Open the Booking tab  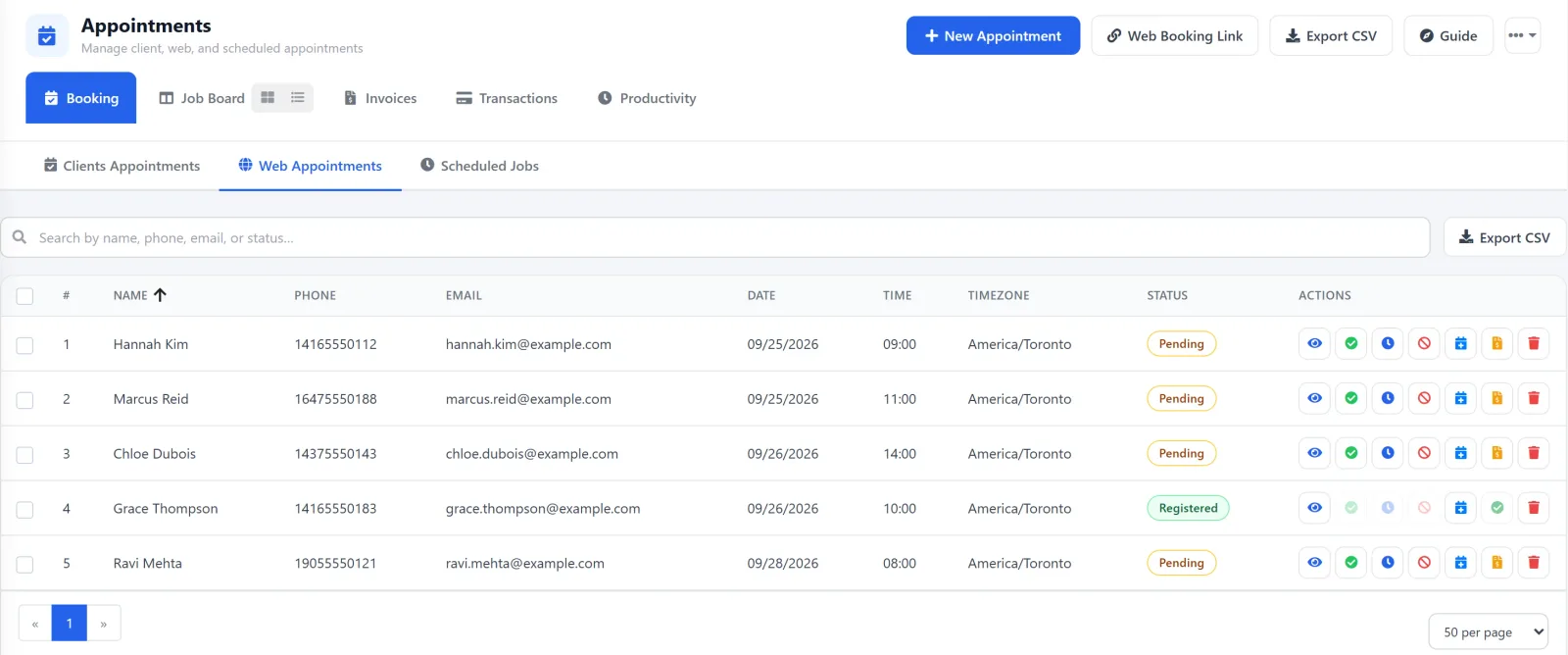(x=81, y=98)
